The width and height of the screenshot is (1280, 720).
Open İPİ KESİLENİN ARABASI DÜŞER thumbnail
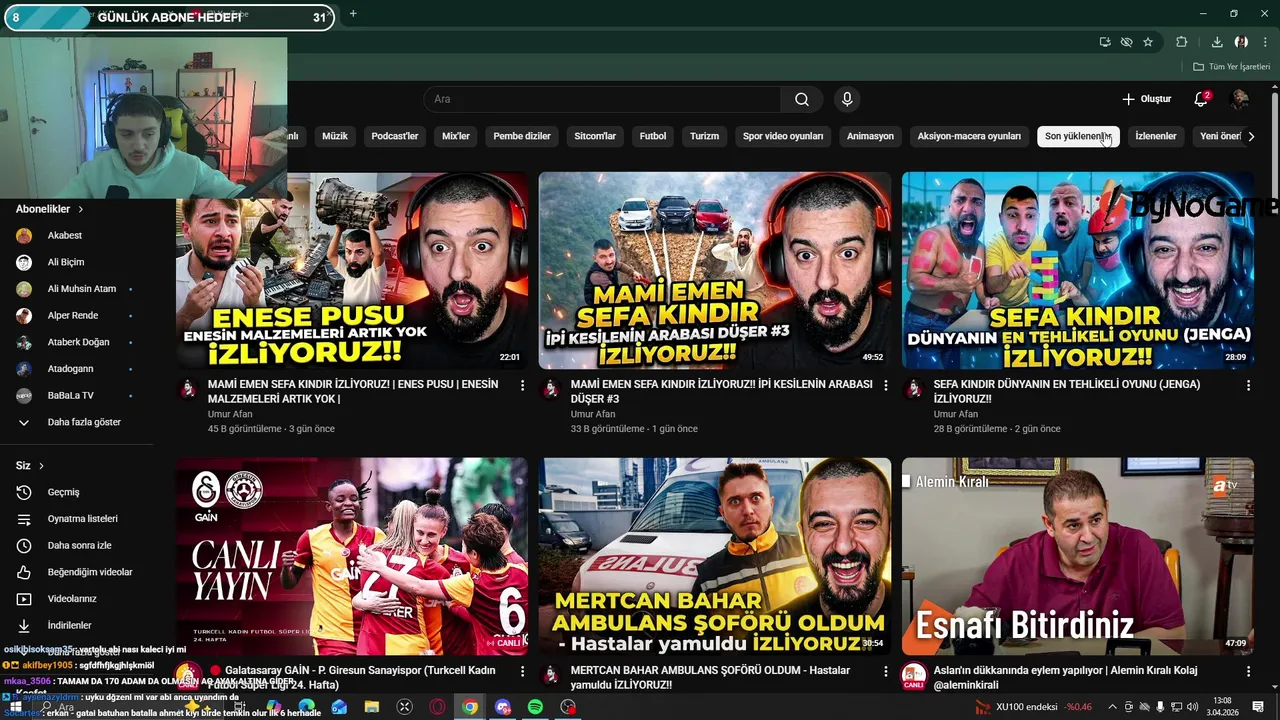point(715,270)
